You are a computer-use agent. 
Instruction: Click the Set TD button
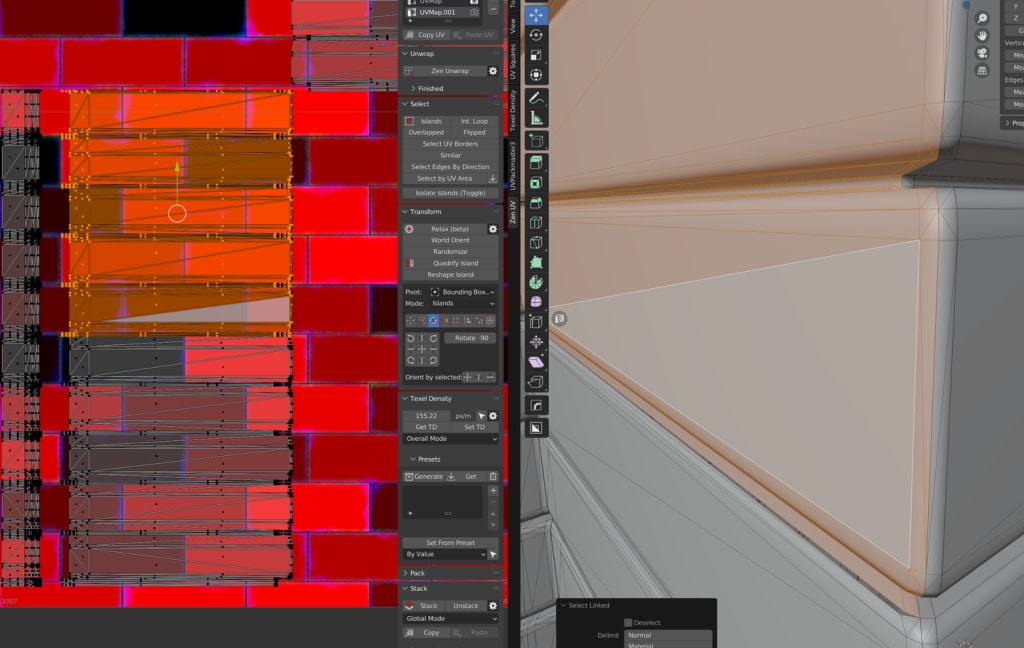474,427
